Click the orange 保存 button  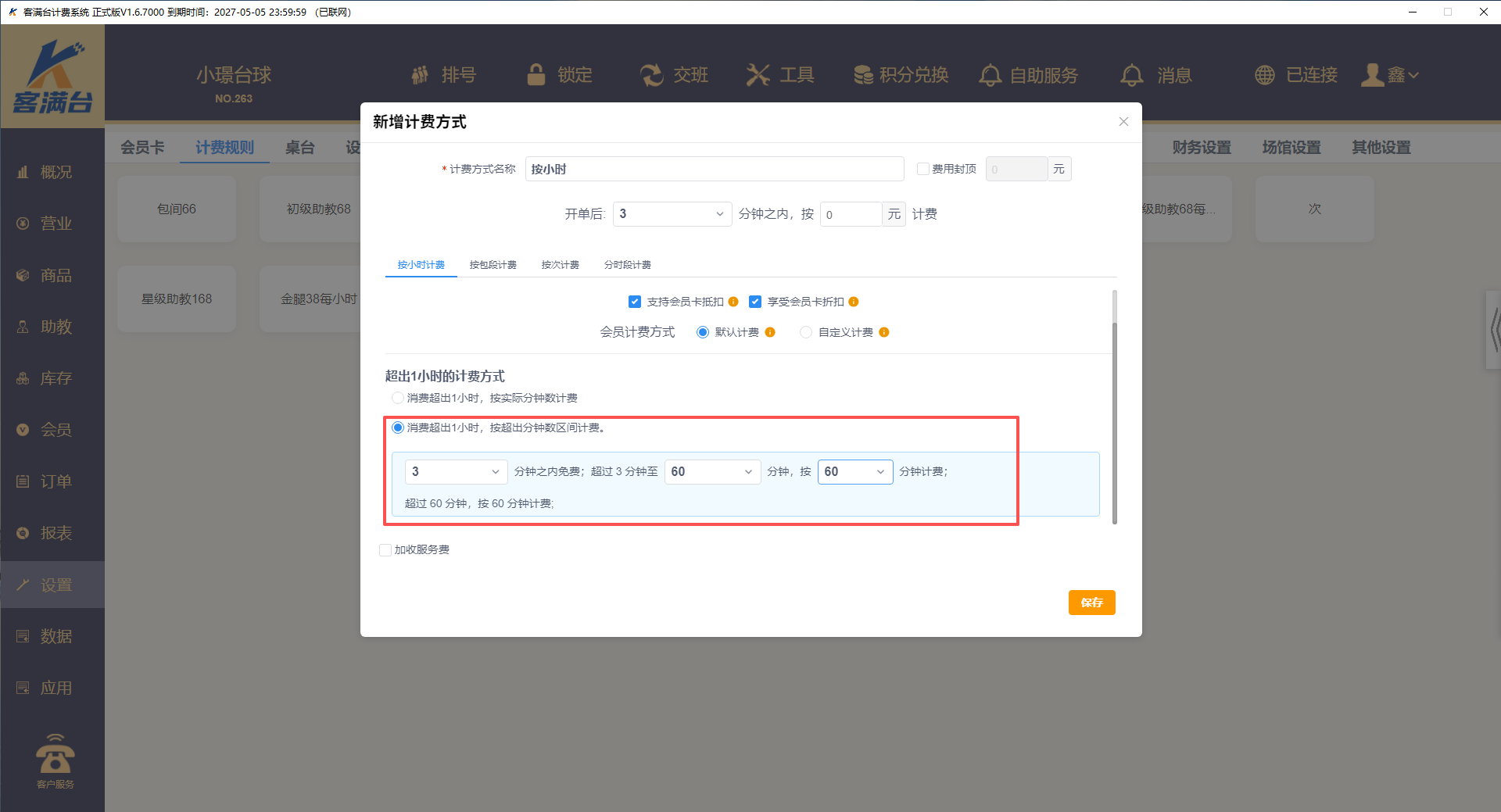1091,603
